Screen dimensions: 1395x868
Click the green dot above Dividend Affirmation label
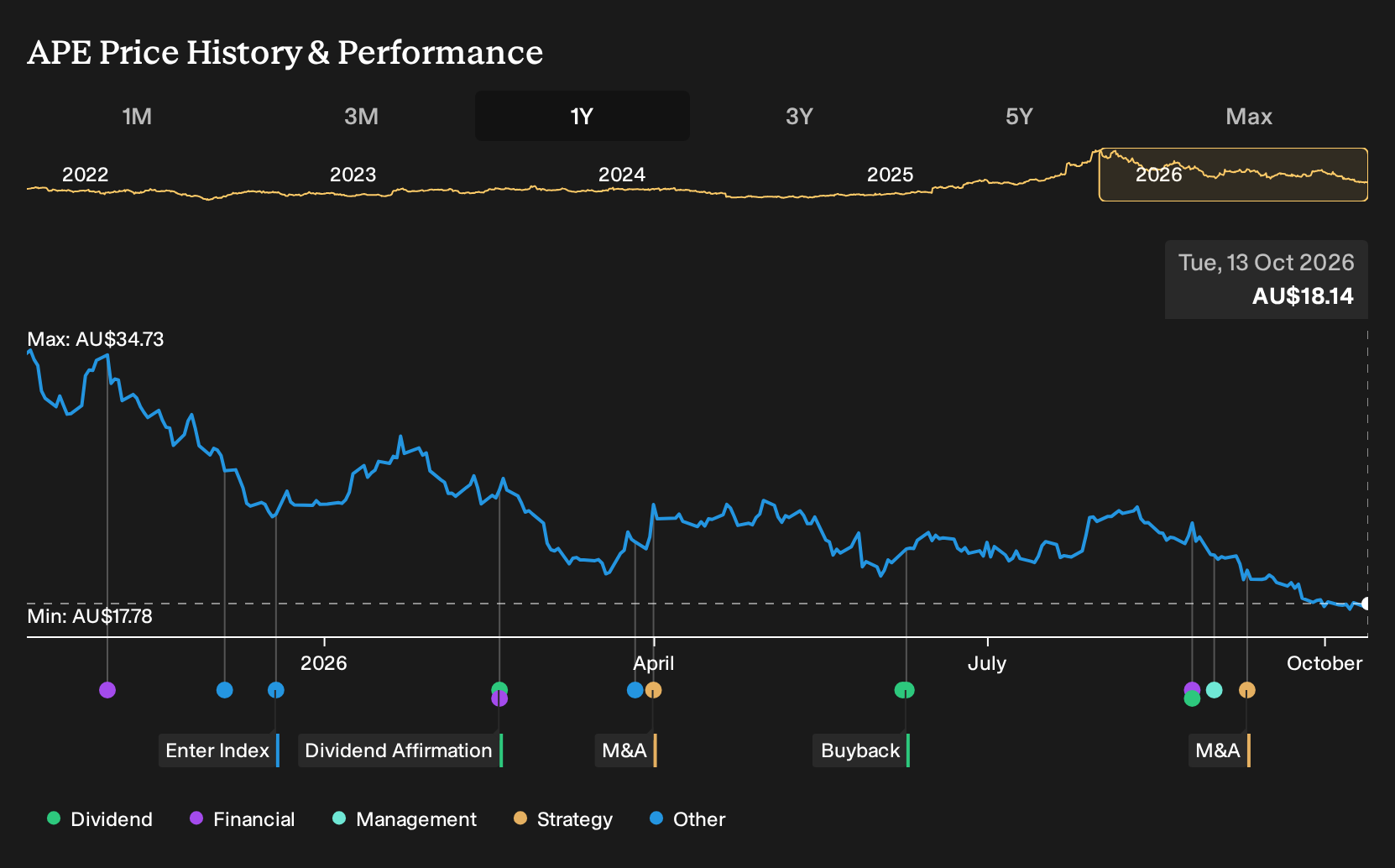pos(499,689)
